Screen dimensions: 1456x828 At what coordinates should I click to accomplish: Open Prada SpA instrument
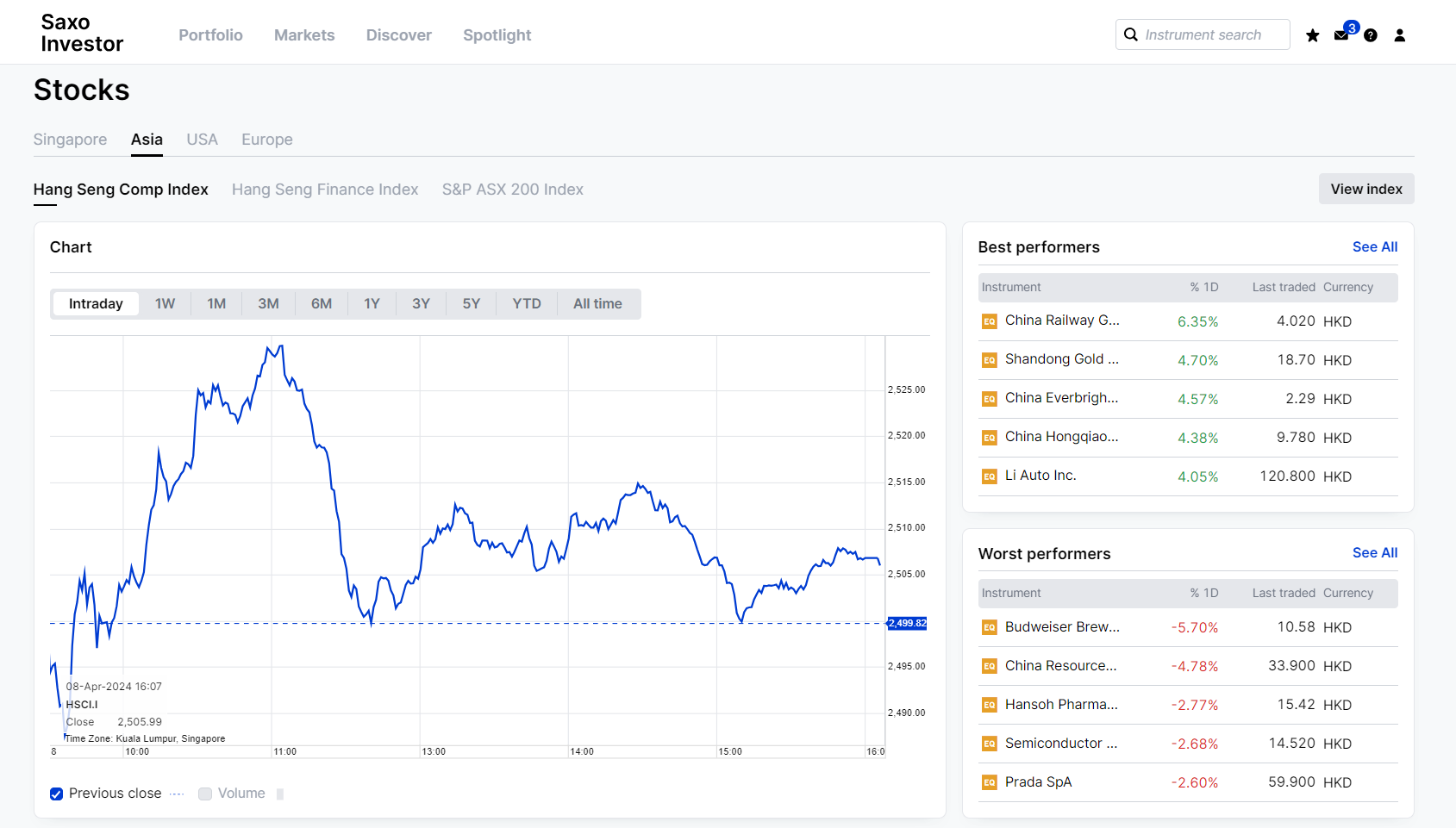click(x=1038, y=781)
